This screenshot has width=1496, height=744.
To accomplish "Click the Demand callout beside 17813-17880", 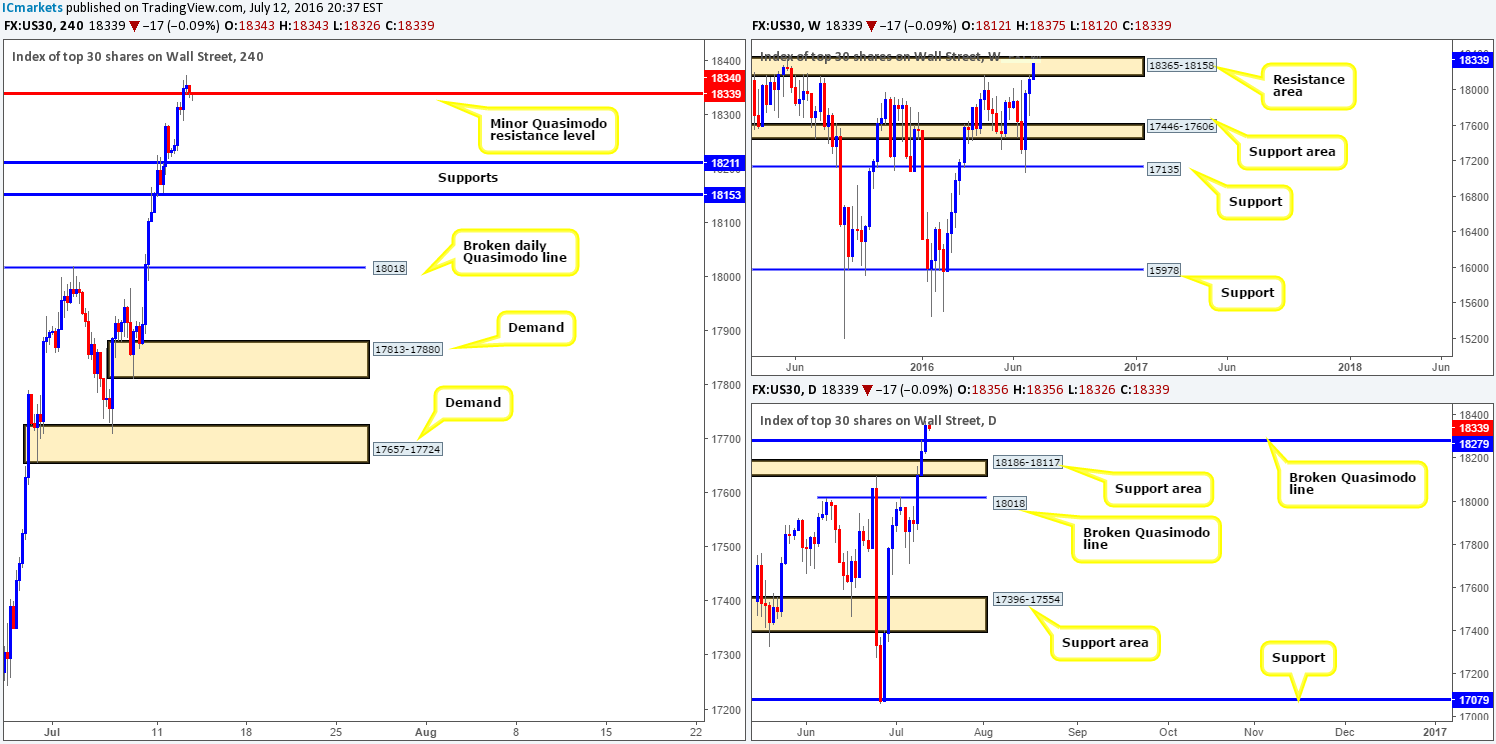I will coord(536,327).
